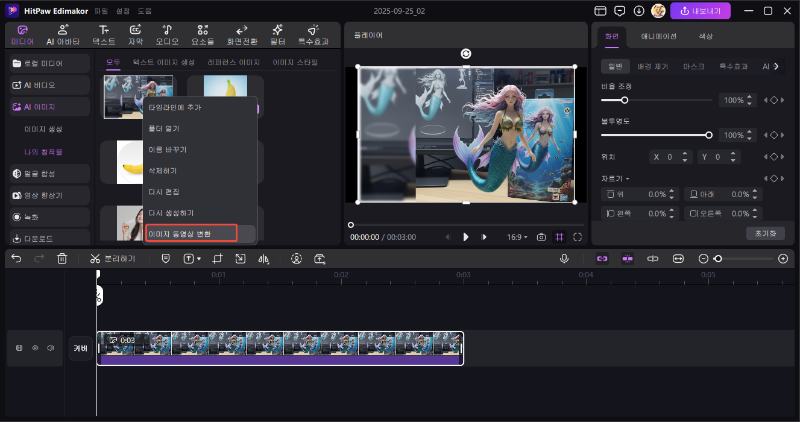Start voiceover with the microphone icon
800x422 pixels.
[x=564, y=259]
